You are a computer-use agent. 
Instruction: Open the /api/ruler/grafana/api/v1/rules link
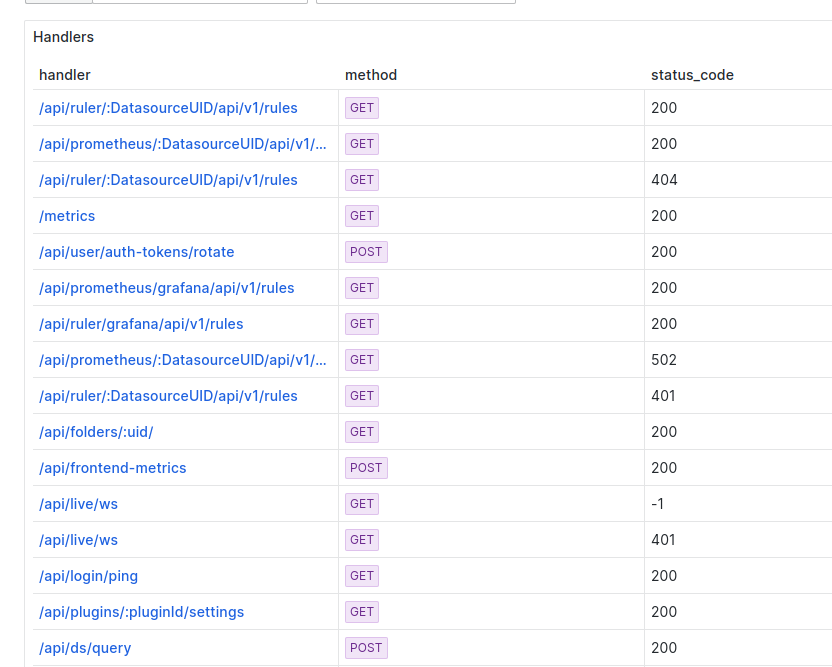pyautogui.click(x=141, y=323)
